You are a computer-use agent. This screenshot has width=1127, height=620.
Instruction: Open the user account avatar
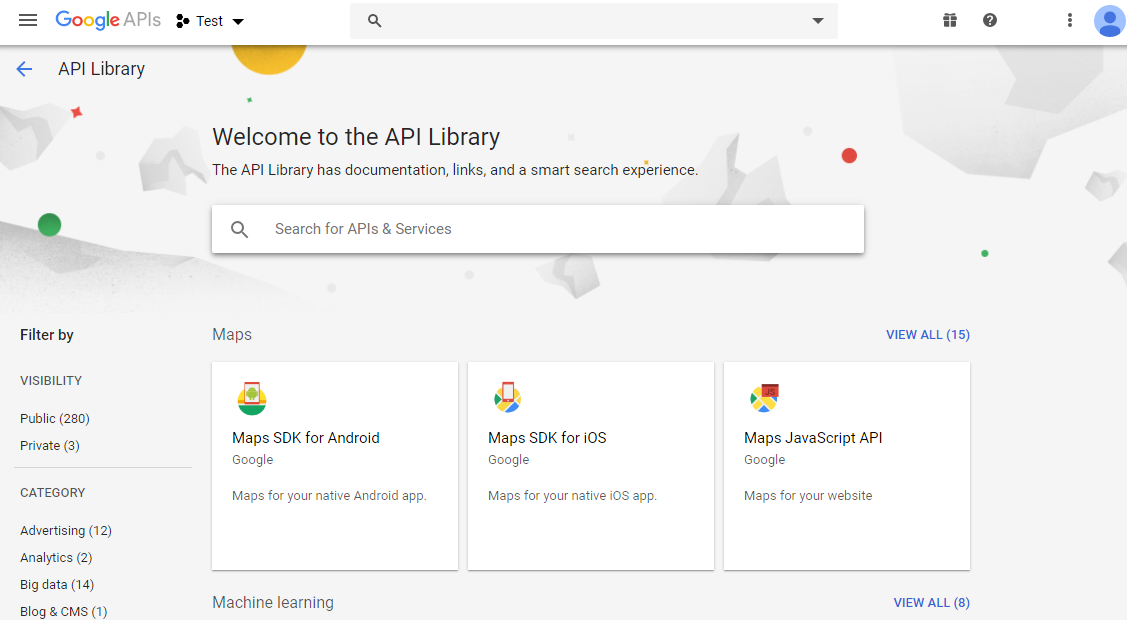pos(1109,20)
